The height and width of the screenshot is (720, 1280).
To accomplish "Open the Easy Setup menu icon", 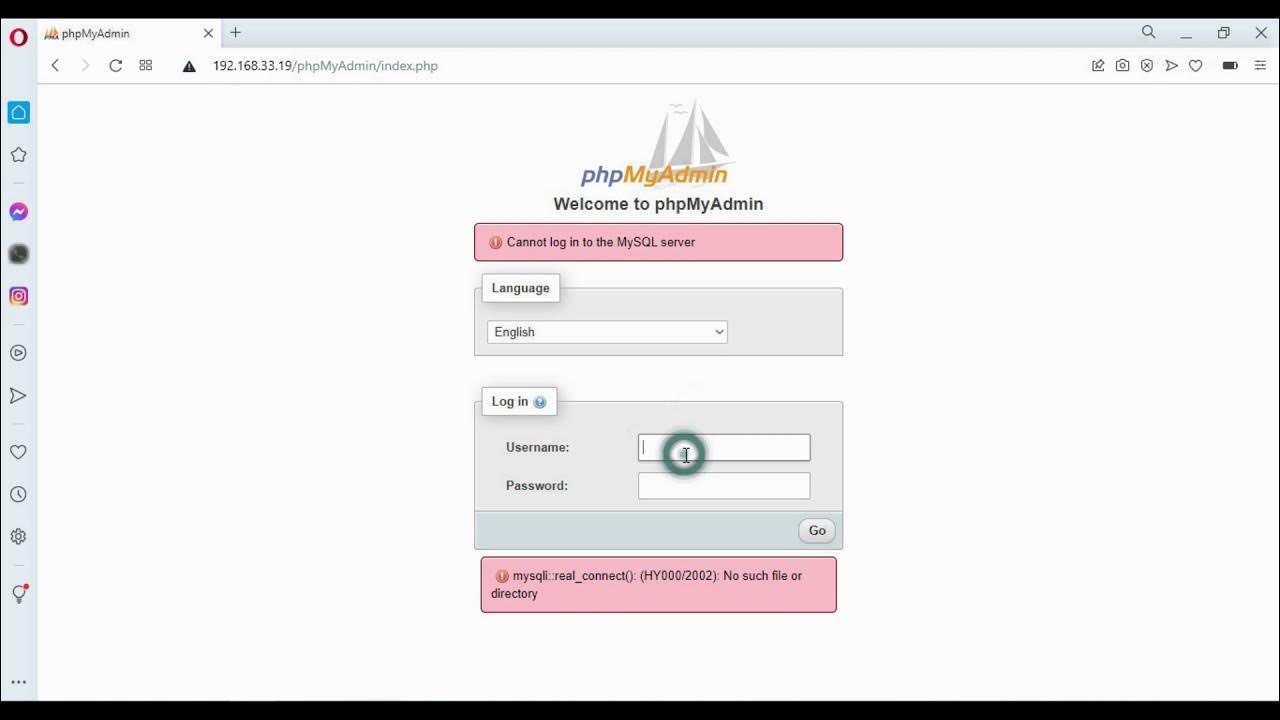I will (1260, 66).
